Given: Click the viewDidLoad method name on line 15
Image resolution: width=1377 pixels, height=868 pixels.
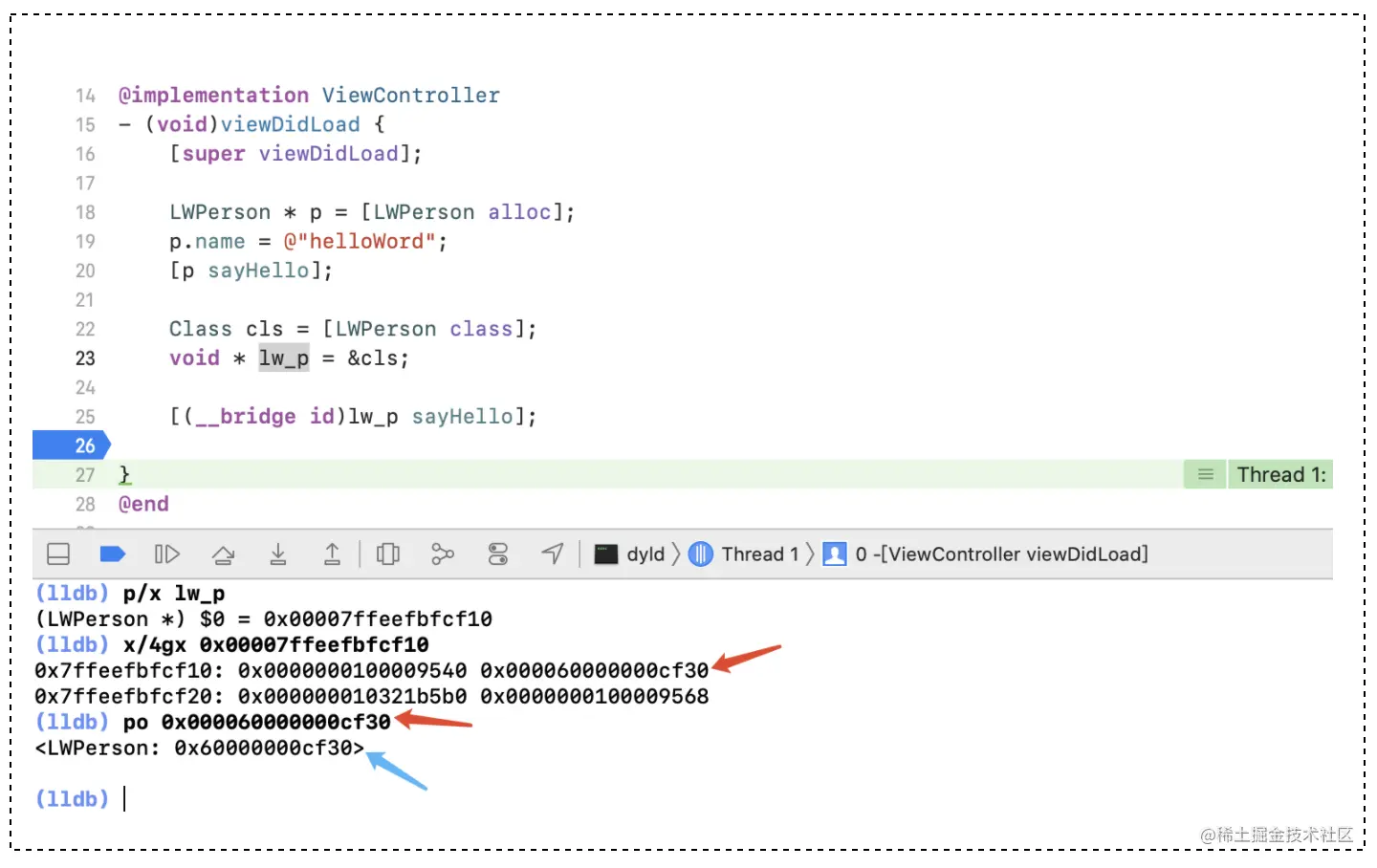Looking at the screenshot, I should tap(290, 124).
